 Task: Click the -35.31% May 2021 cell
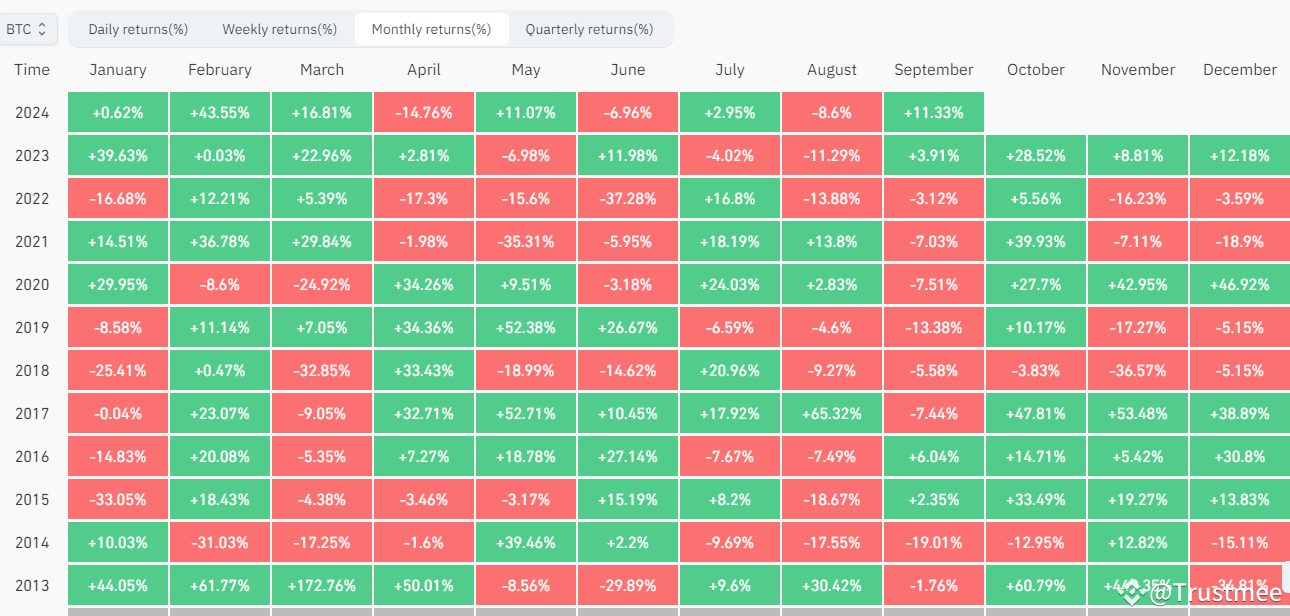pos(525,241)
